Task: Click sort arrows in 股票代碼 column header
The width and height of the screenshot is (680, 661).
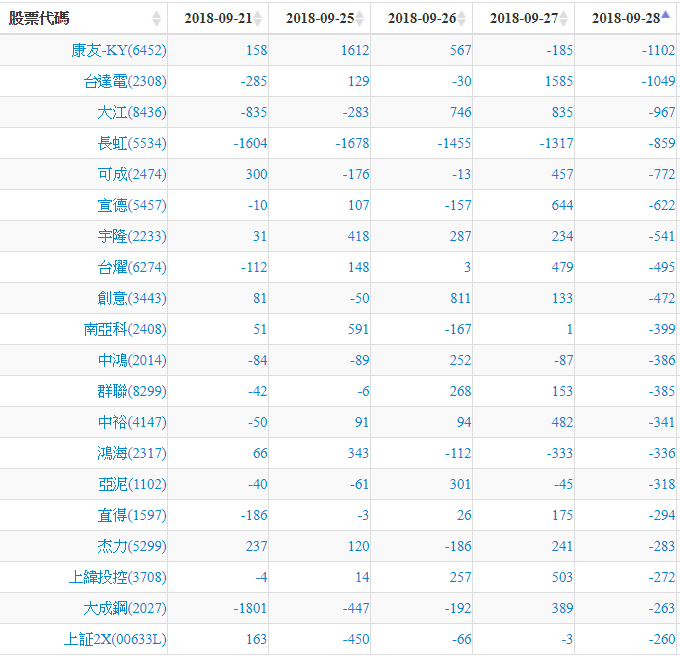Action: 156,19
